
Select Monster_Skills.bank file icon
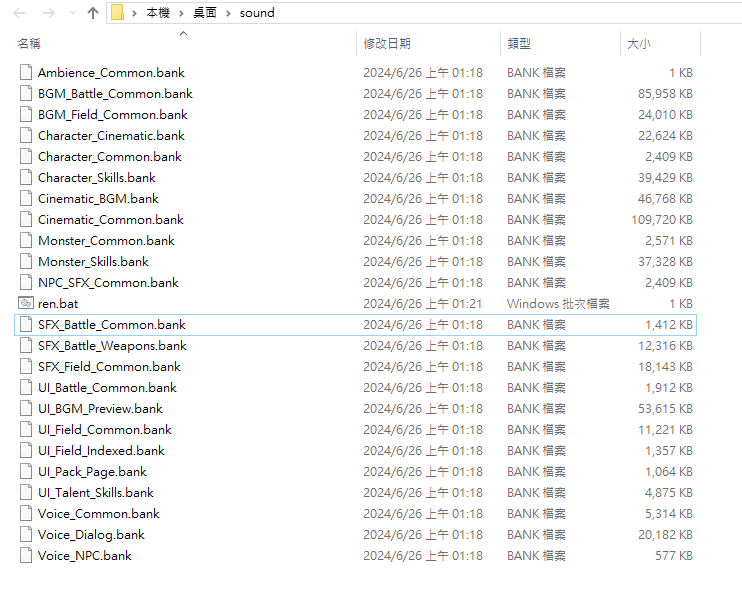[26, 261]
